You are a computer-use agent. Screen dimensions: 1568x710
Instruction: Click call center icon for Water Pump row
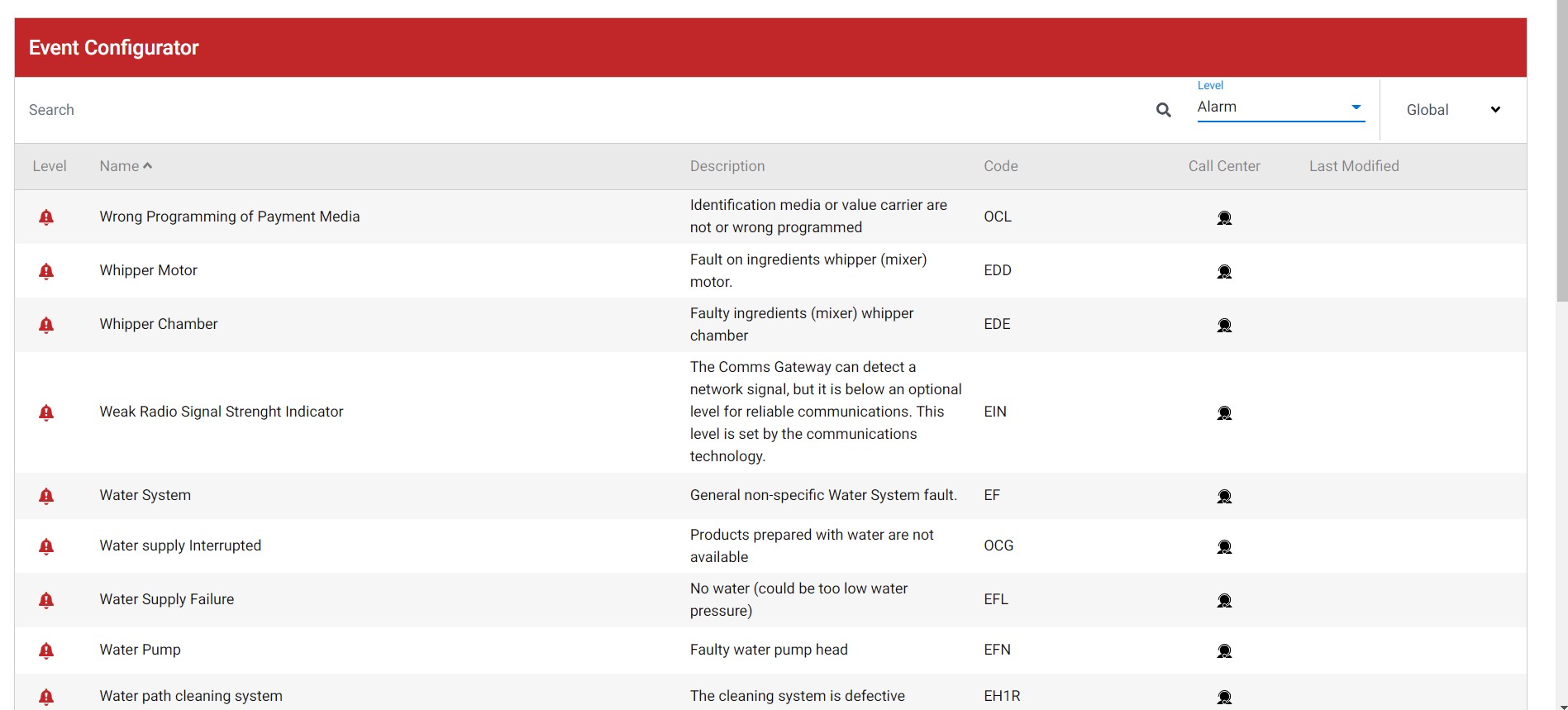[1224, 650]
